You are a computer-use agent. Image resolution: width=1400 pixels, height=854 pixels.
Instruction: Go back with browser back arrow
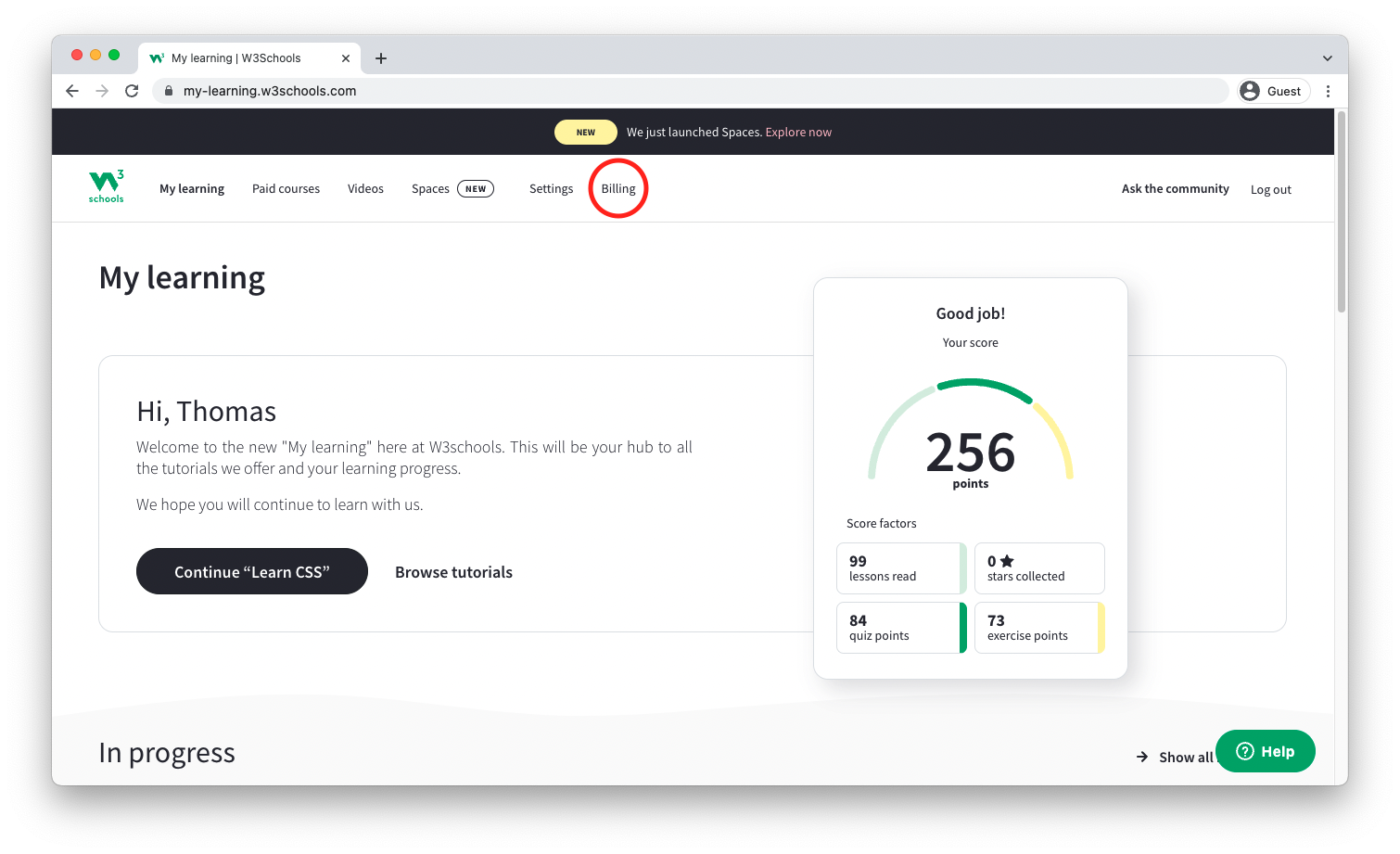(72, 91)
